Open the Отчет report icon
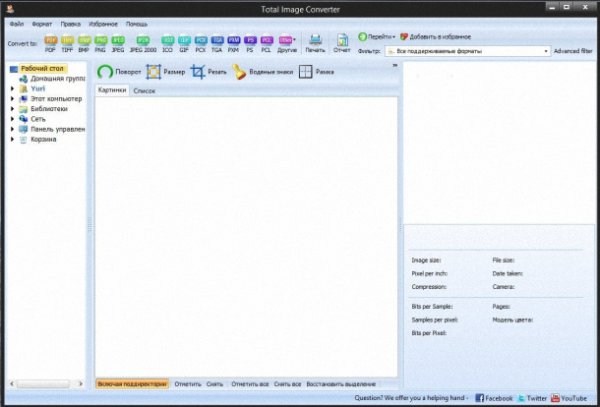 click(x=342, y=43)
